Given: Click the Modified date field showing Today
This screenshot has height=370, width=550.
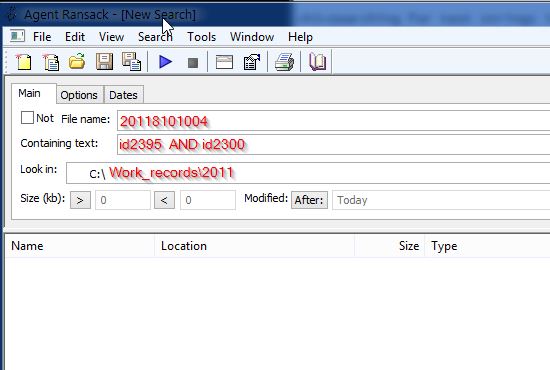Looking at the screenshot, I should click(x=441, y=200).
